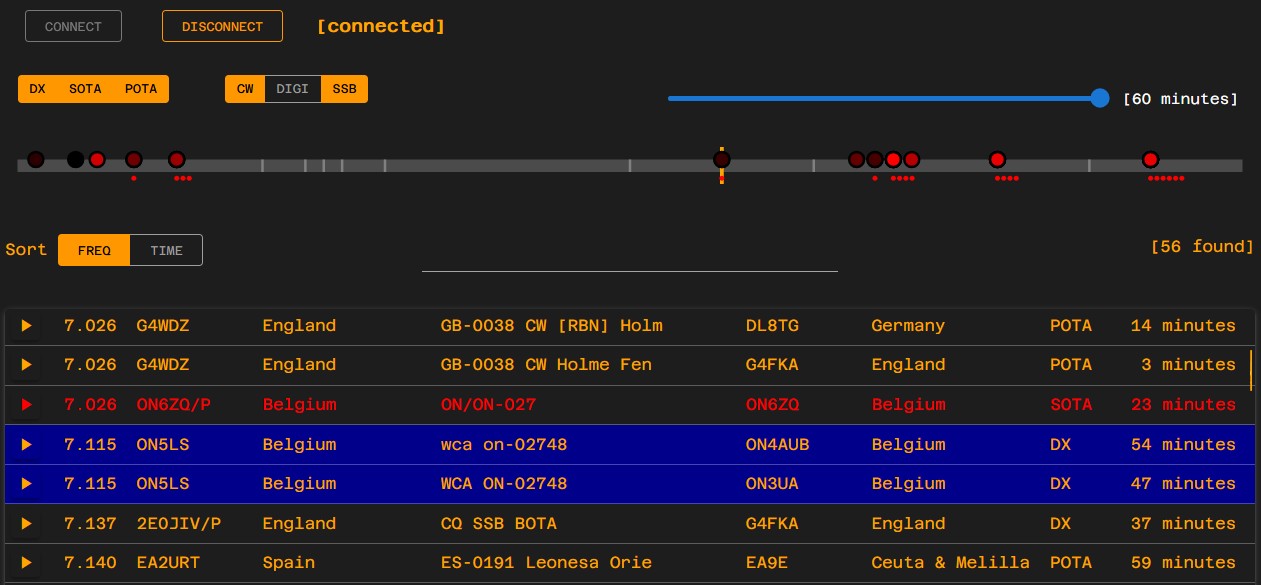1261x585 pixels.
Task: Toggle the POTA spot filter button
Action: click(x=141, y=89)
